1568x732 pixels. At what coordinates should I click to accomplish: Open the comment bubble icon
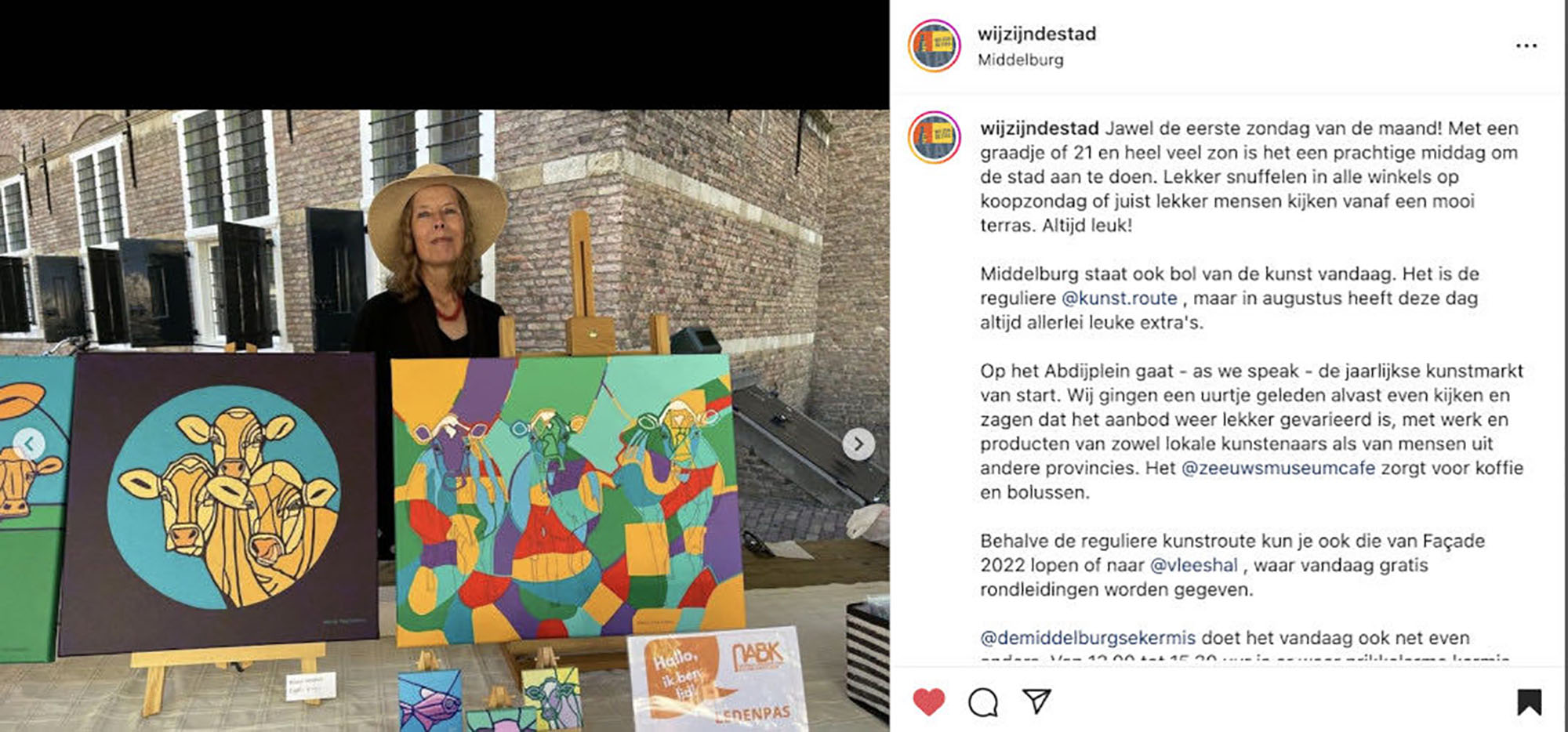983,702
